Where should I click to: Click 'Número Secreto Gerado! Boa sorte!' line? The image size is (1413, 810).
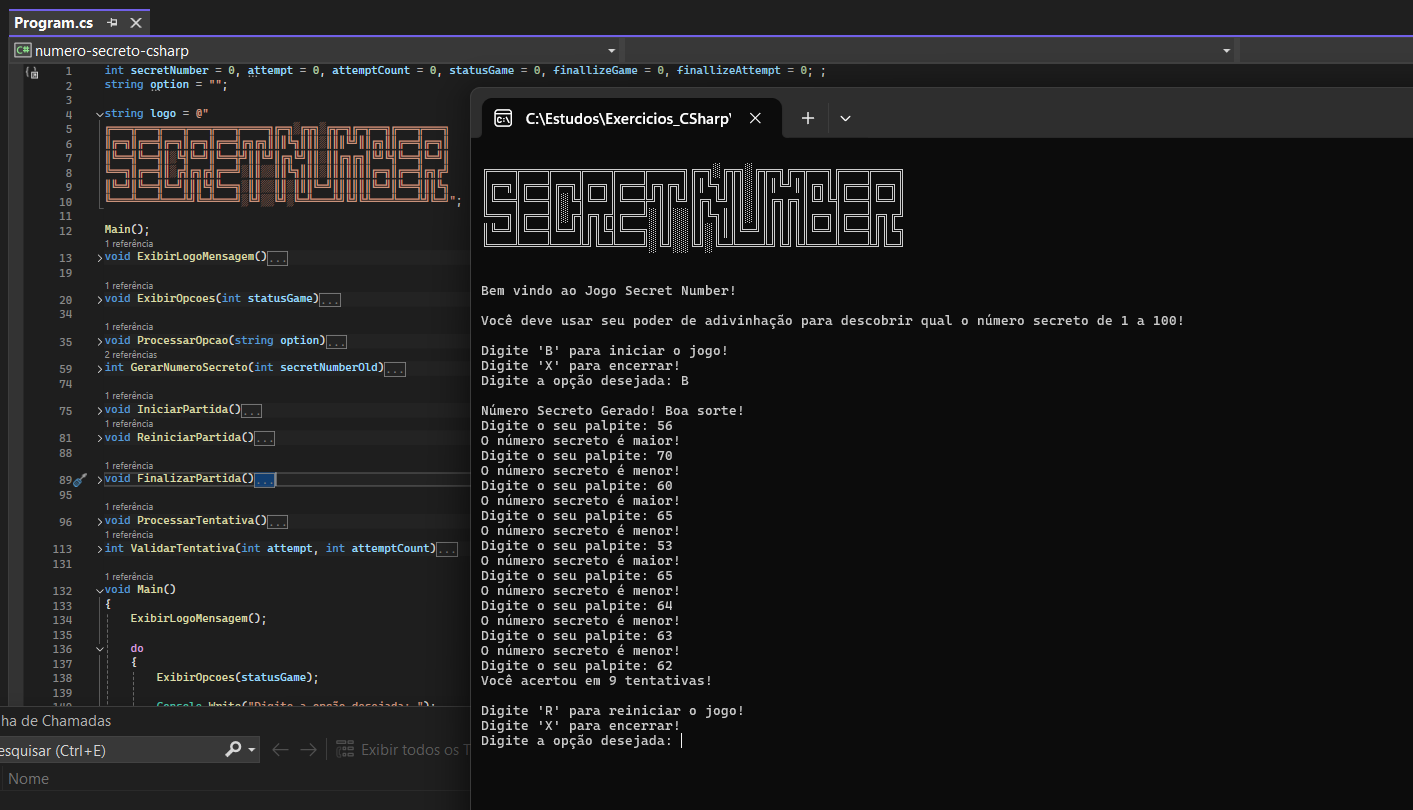click(613, 411)
